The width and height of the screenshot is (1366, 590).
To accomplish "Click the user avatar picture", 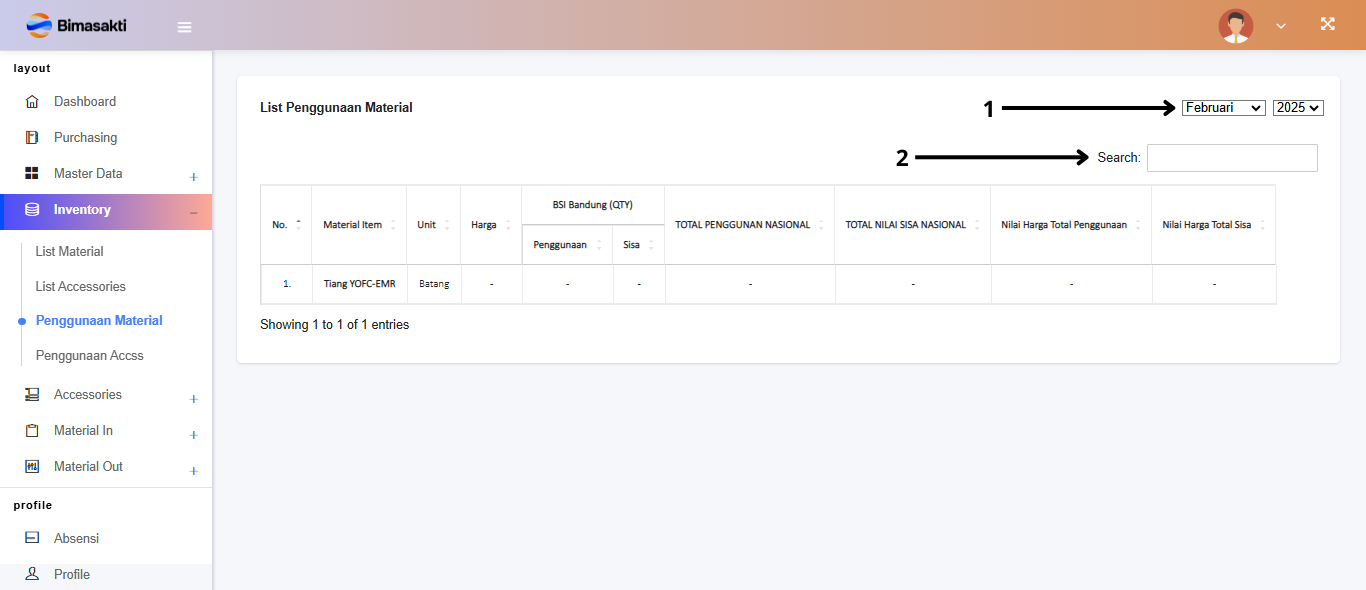I will tap(1235, 26).
